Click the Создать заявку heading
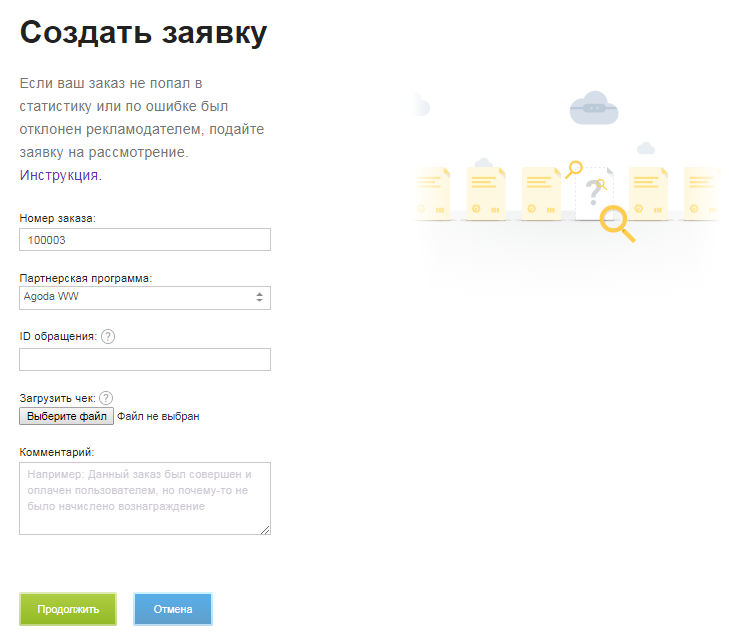 [x=143, y=33]
